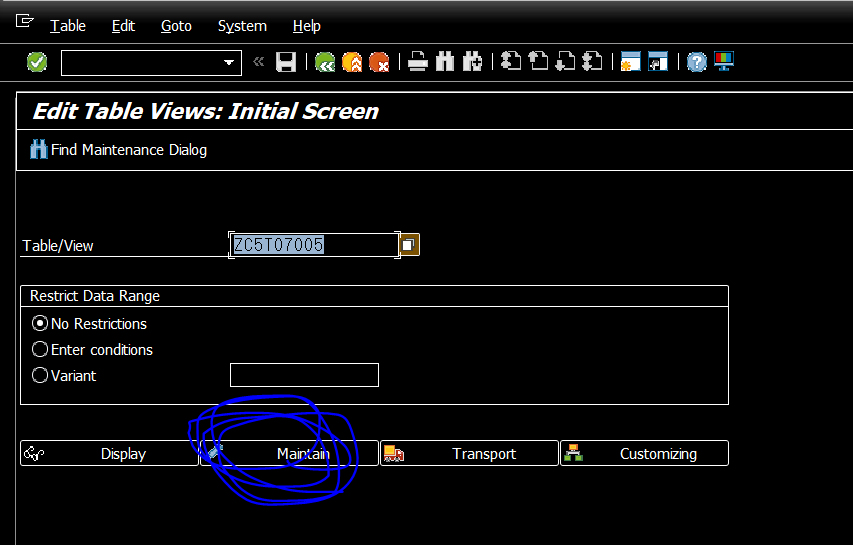Open the Help question mark icon
Screen dimensions: 853x545
[x=696, y=62]
